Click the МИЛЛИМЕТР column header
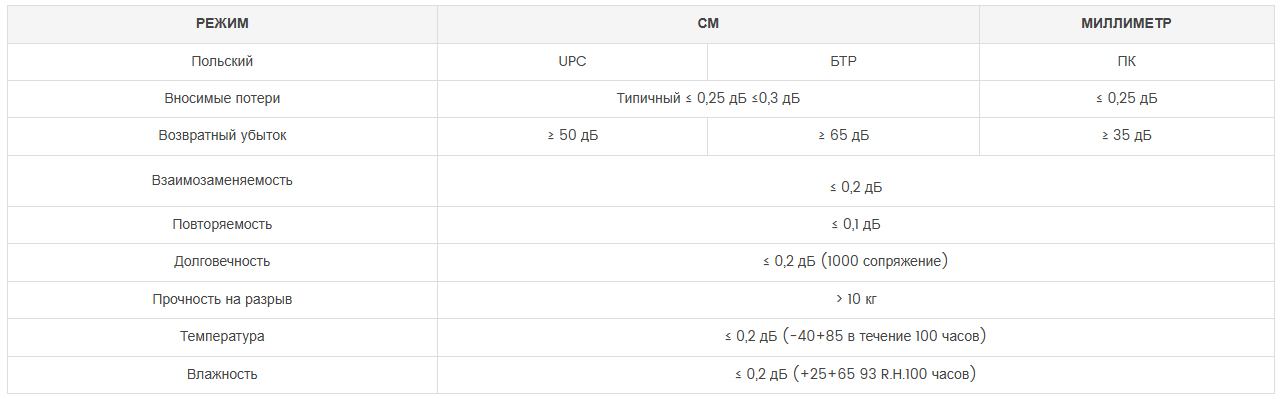 point(1126,24)
